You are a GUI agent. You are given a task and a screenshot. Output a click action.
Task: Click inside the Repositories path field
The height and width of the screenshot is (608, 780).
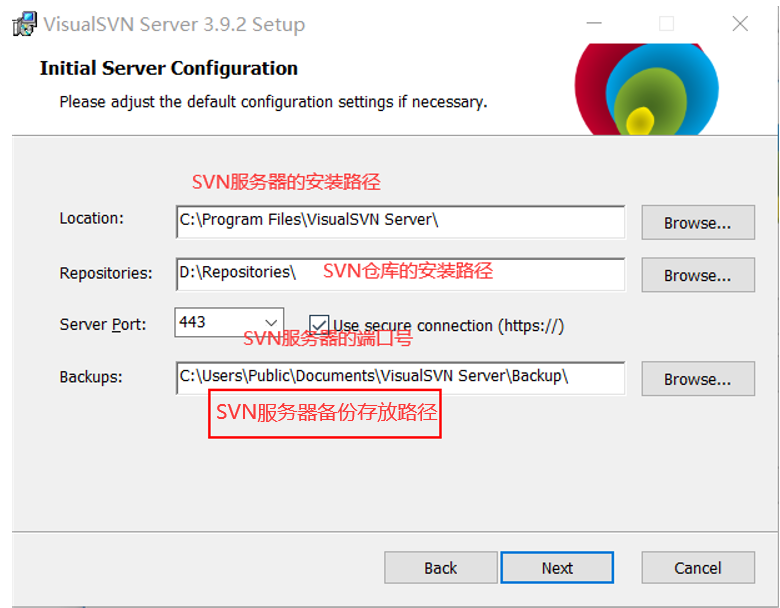pos(400,274)
